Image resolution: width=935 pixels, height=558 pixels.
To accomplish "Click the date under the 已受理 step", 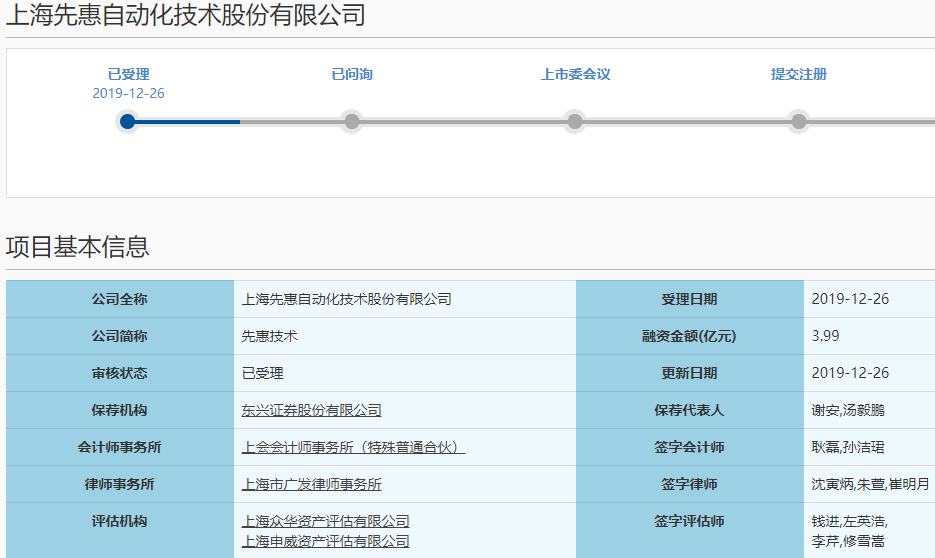I will (x=128, y=93).
